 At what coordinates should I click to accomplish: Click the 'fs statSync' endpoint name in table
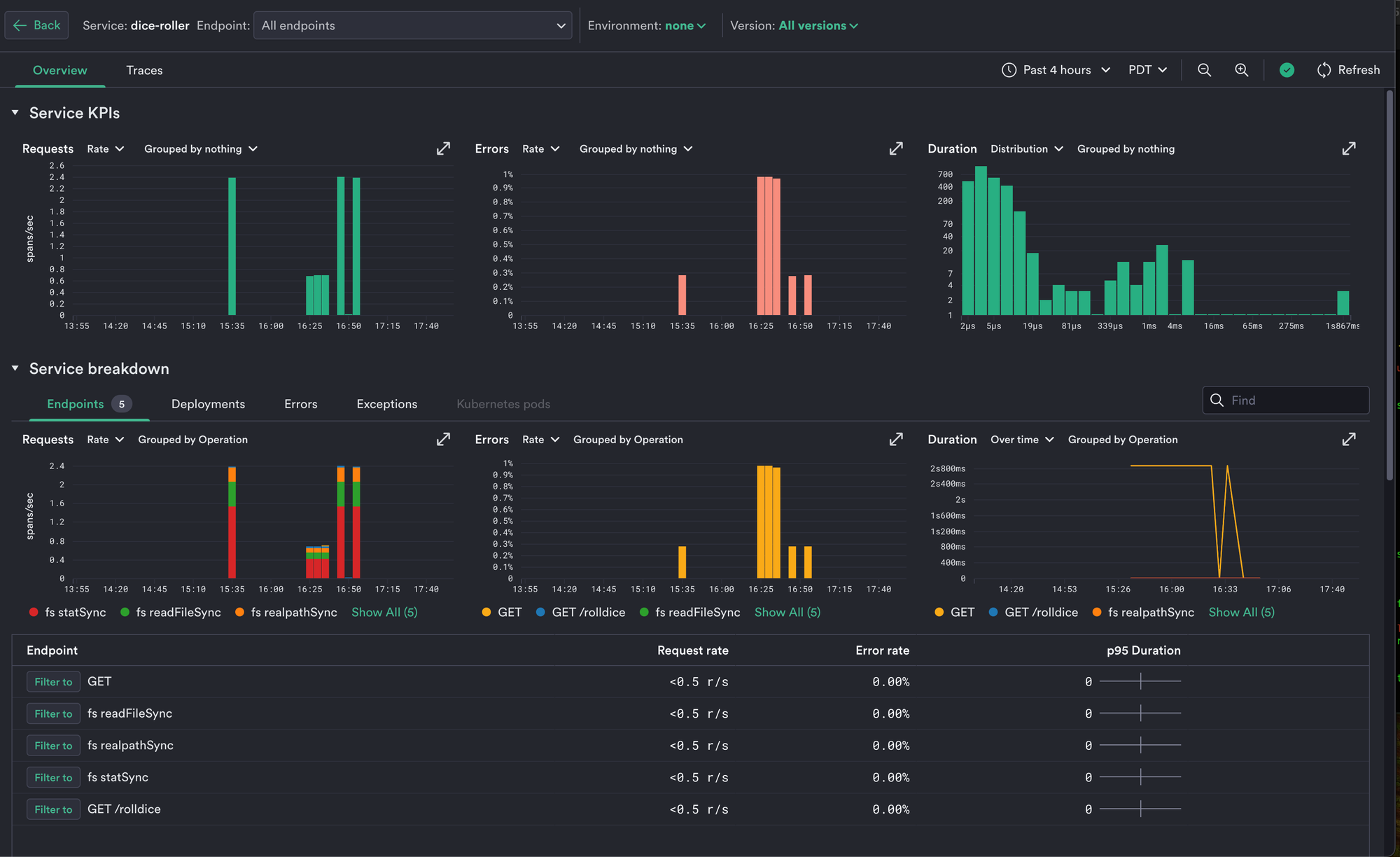coord(118,777)
